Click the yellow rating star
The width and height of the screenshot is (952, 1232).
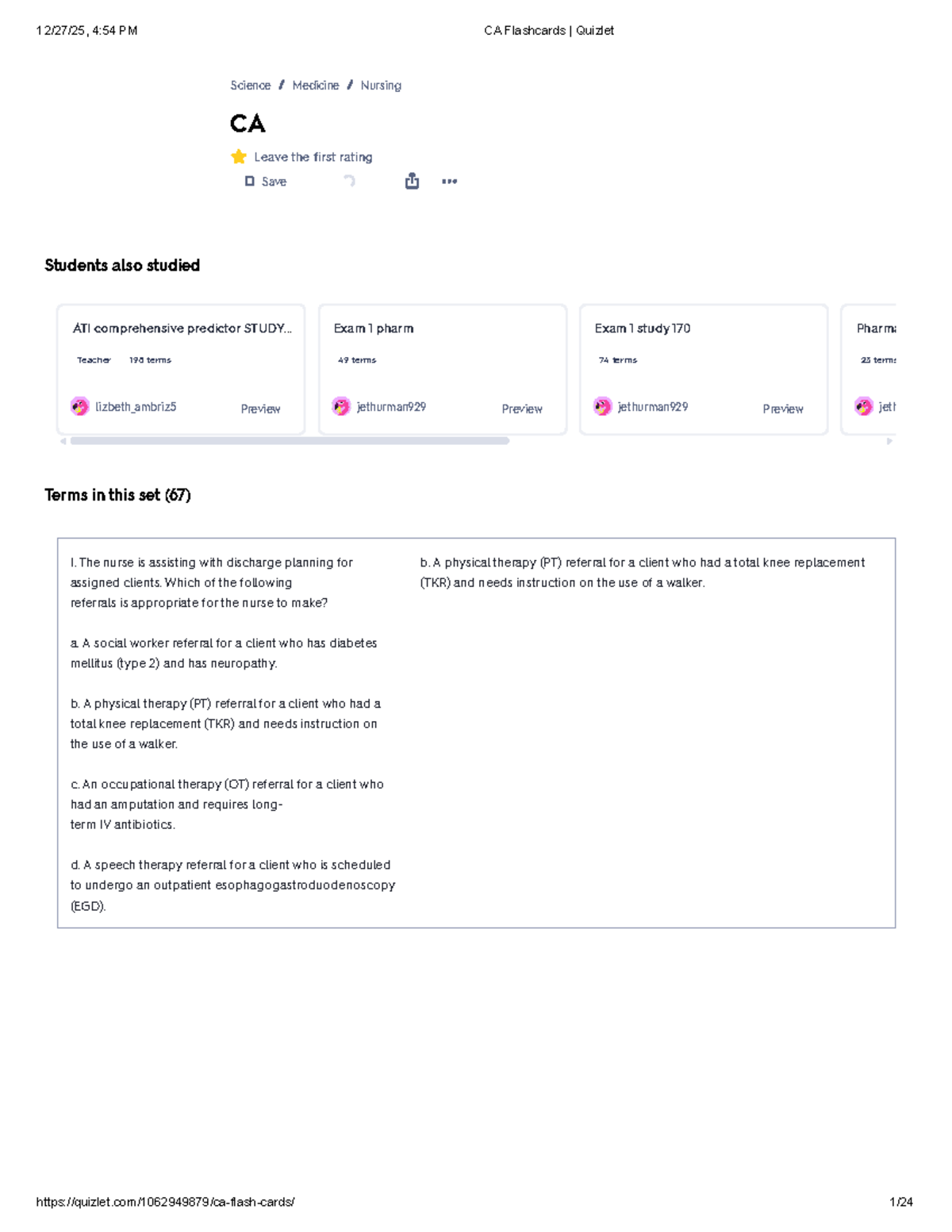(x=239, y=157)
